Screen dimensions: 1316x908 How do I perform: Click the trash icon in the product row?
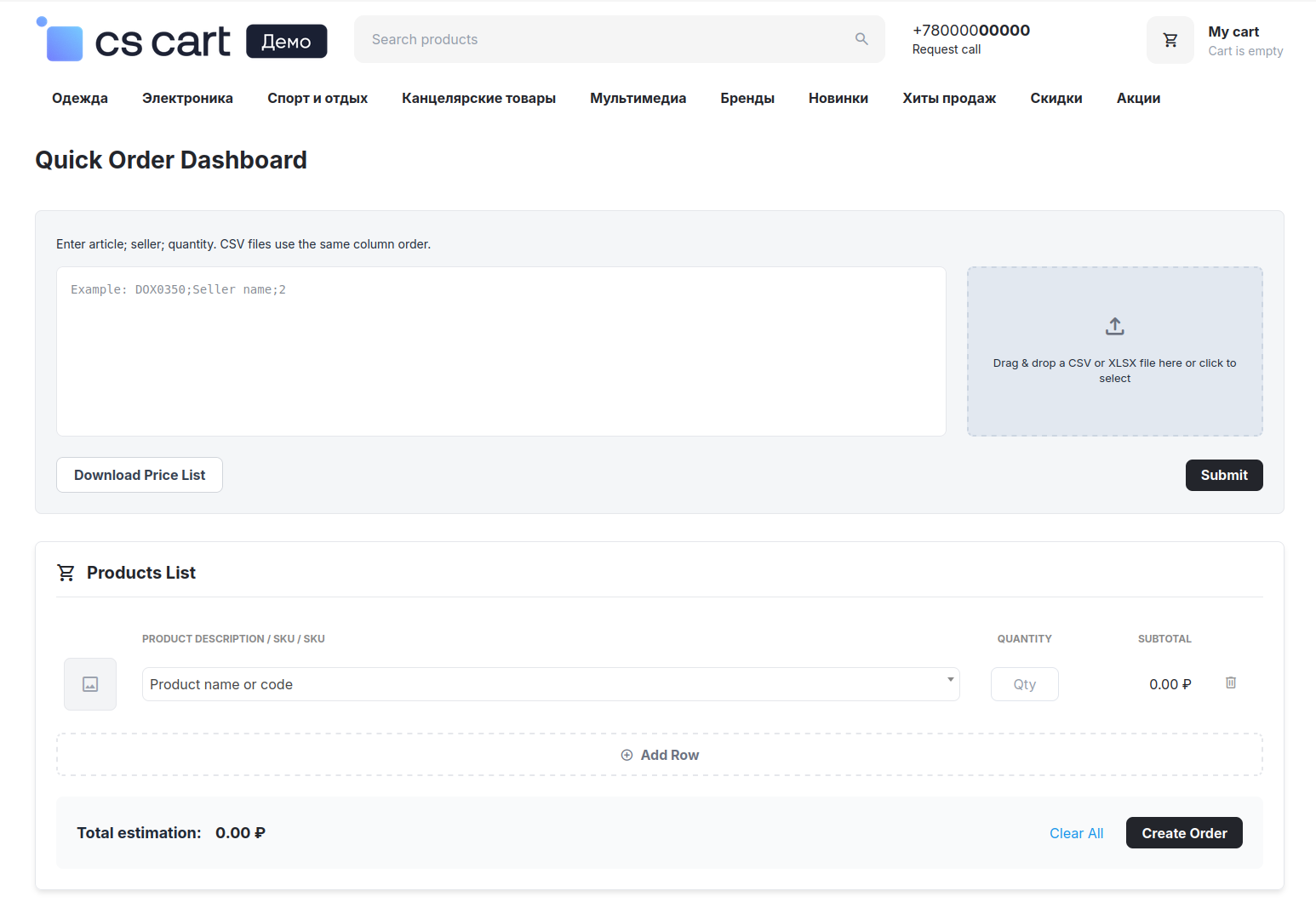tap(1231, 682)
